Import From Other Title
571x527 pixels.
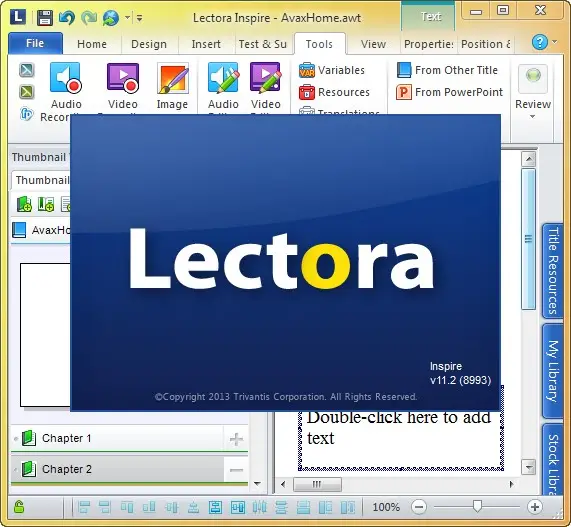click(447, 70)
